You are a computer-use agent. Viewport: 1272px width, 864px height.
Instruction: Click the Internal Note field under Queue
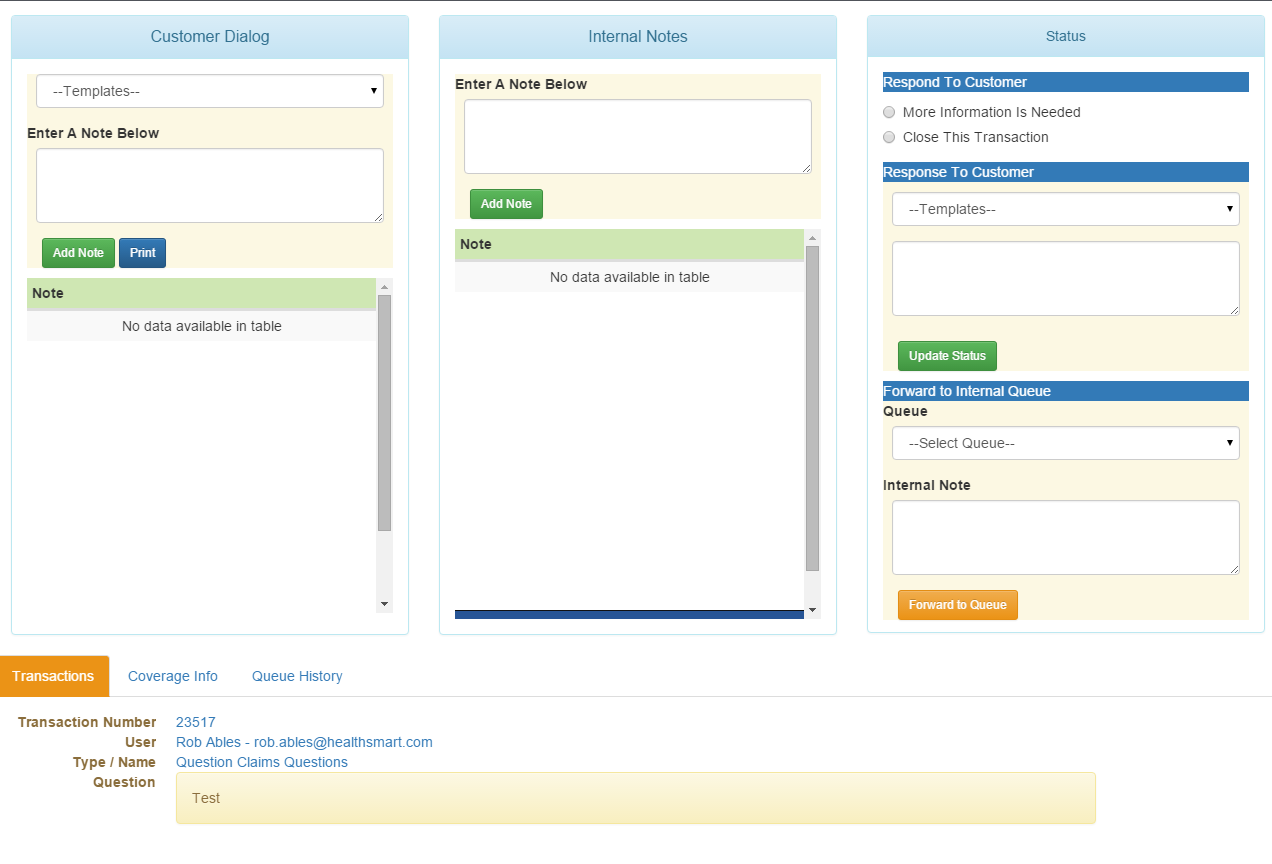pos(1065,538)
